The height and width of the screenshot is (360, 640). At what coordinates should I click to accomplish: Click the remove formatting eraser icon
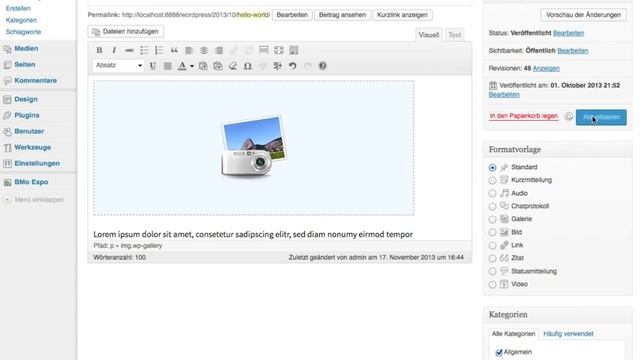coord(233,66)
